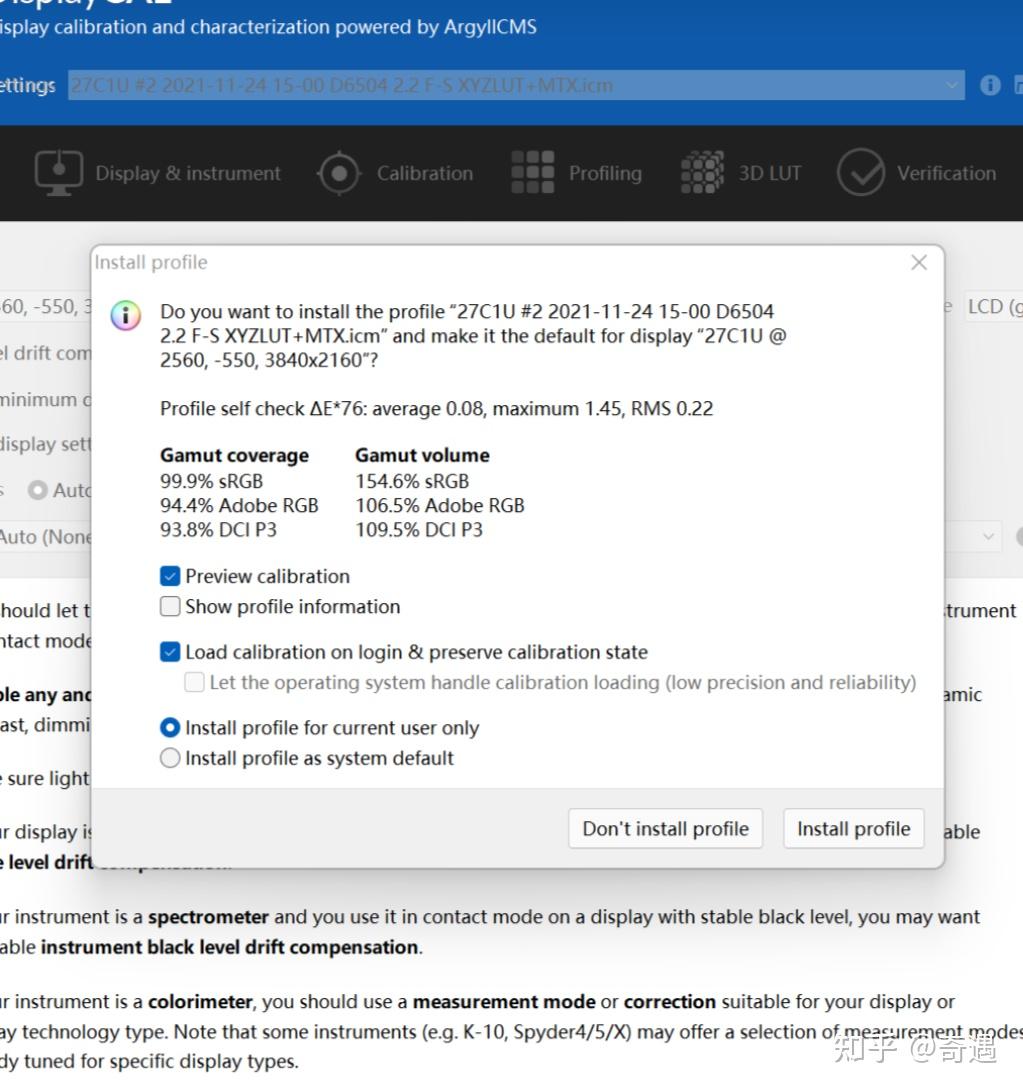Open the settings dropdown for 27C1U profile

click(x=952, y=85)
